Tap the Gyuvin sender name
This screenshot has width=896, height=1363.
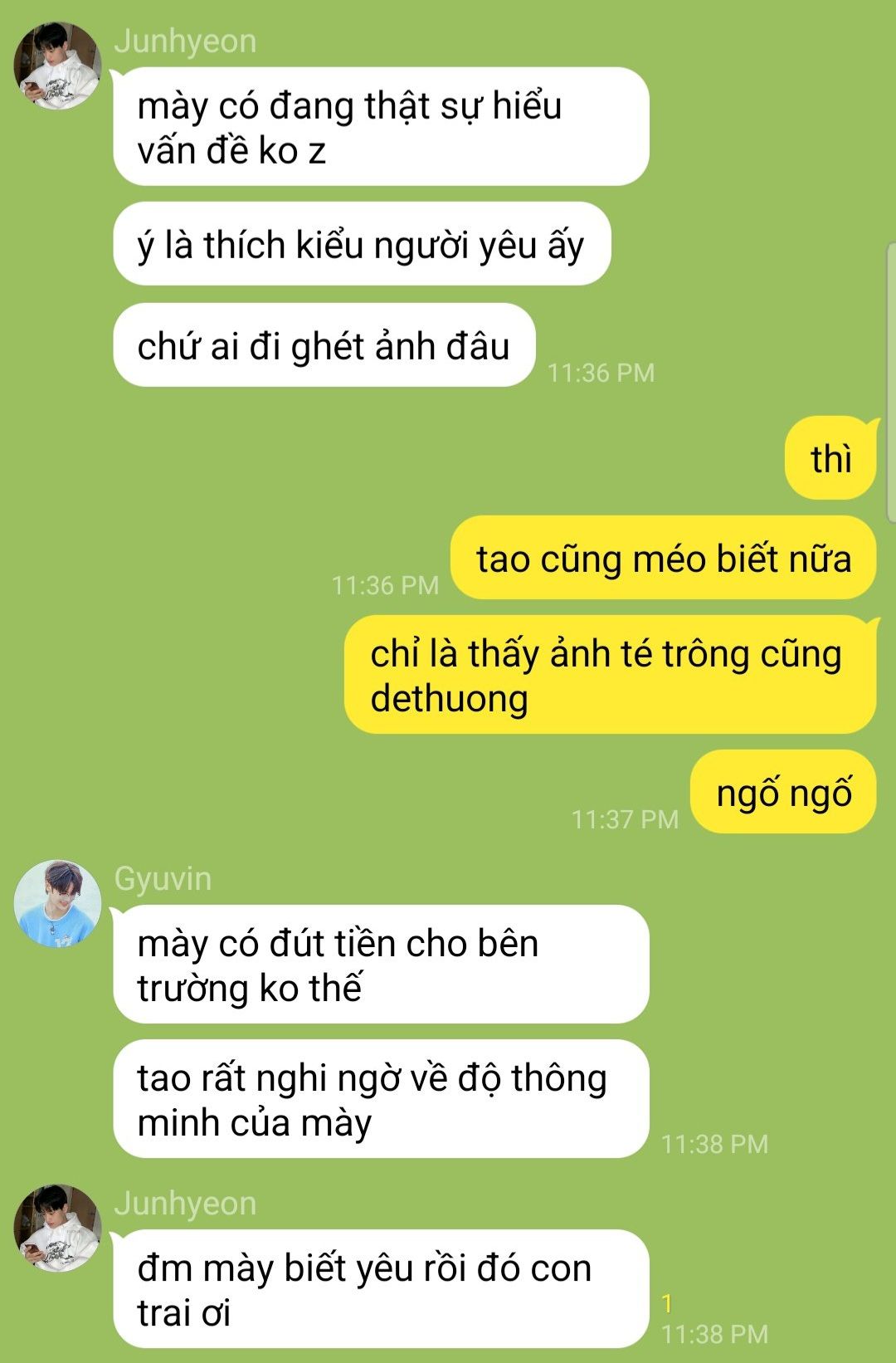(x=163, y=879)
